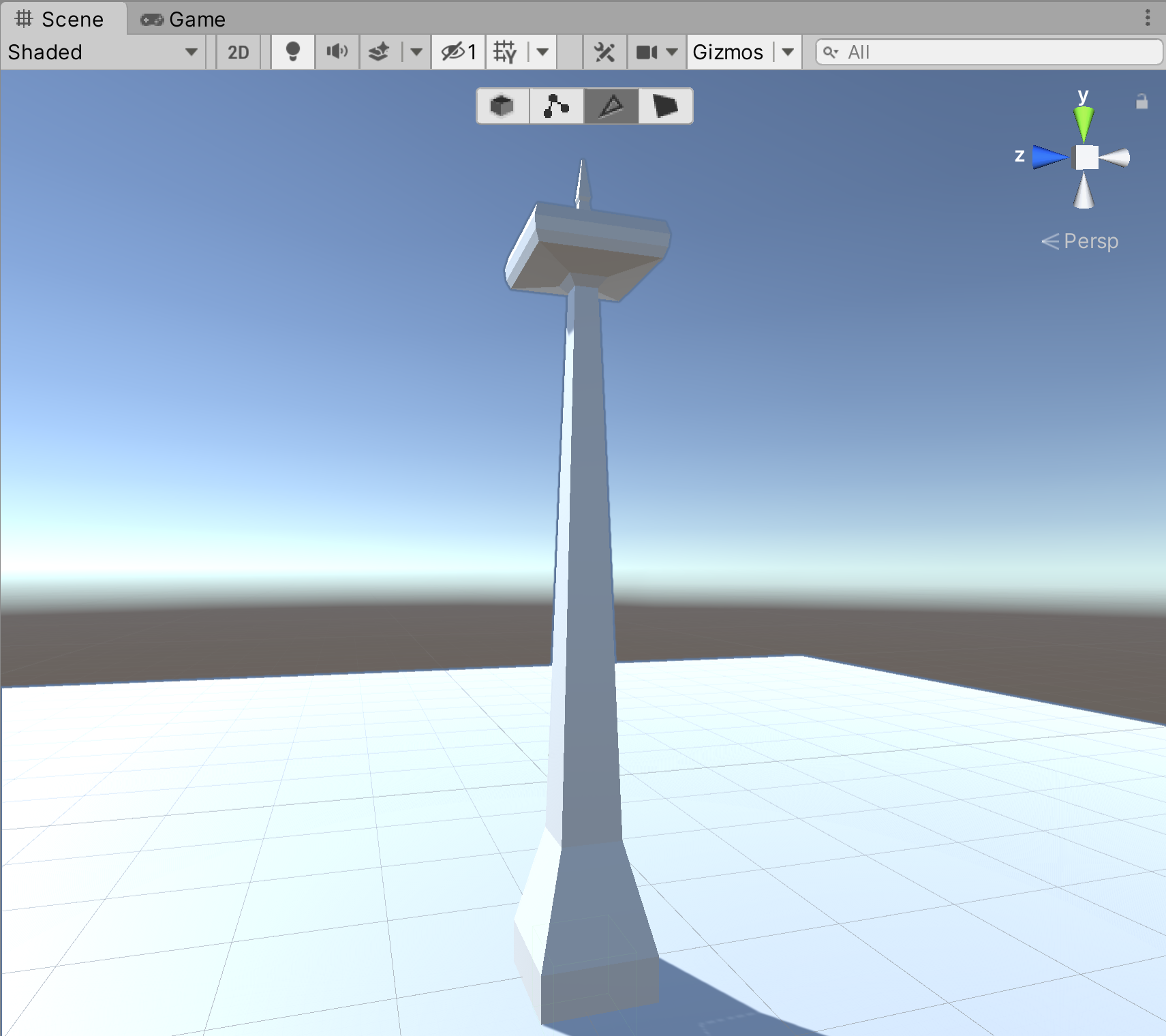Mute scene audio toggle
Image resolution: width=1166 pixels, height=1036 pixels.
337,52
